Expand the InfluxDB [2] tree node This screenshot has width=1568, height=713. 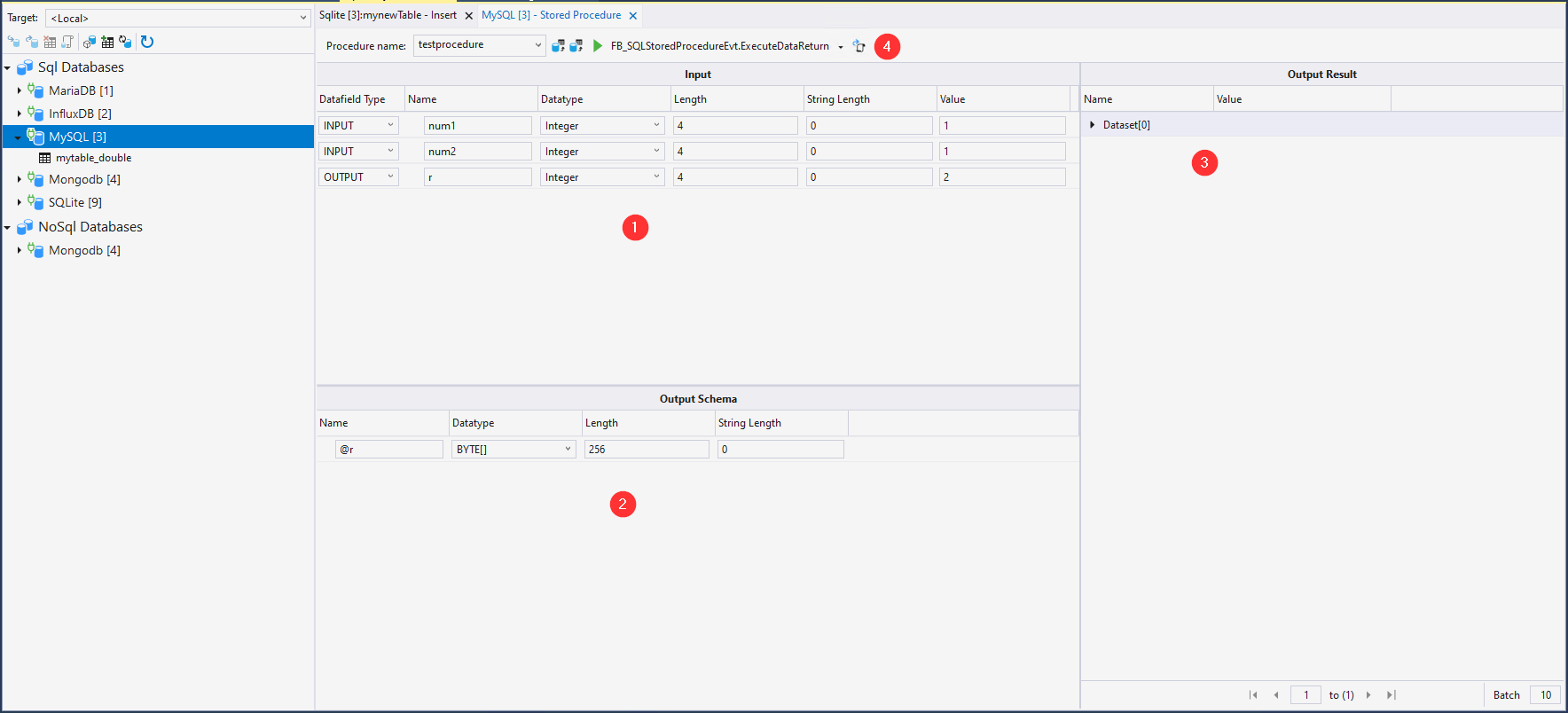(19, 114)
